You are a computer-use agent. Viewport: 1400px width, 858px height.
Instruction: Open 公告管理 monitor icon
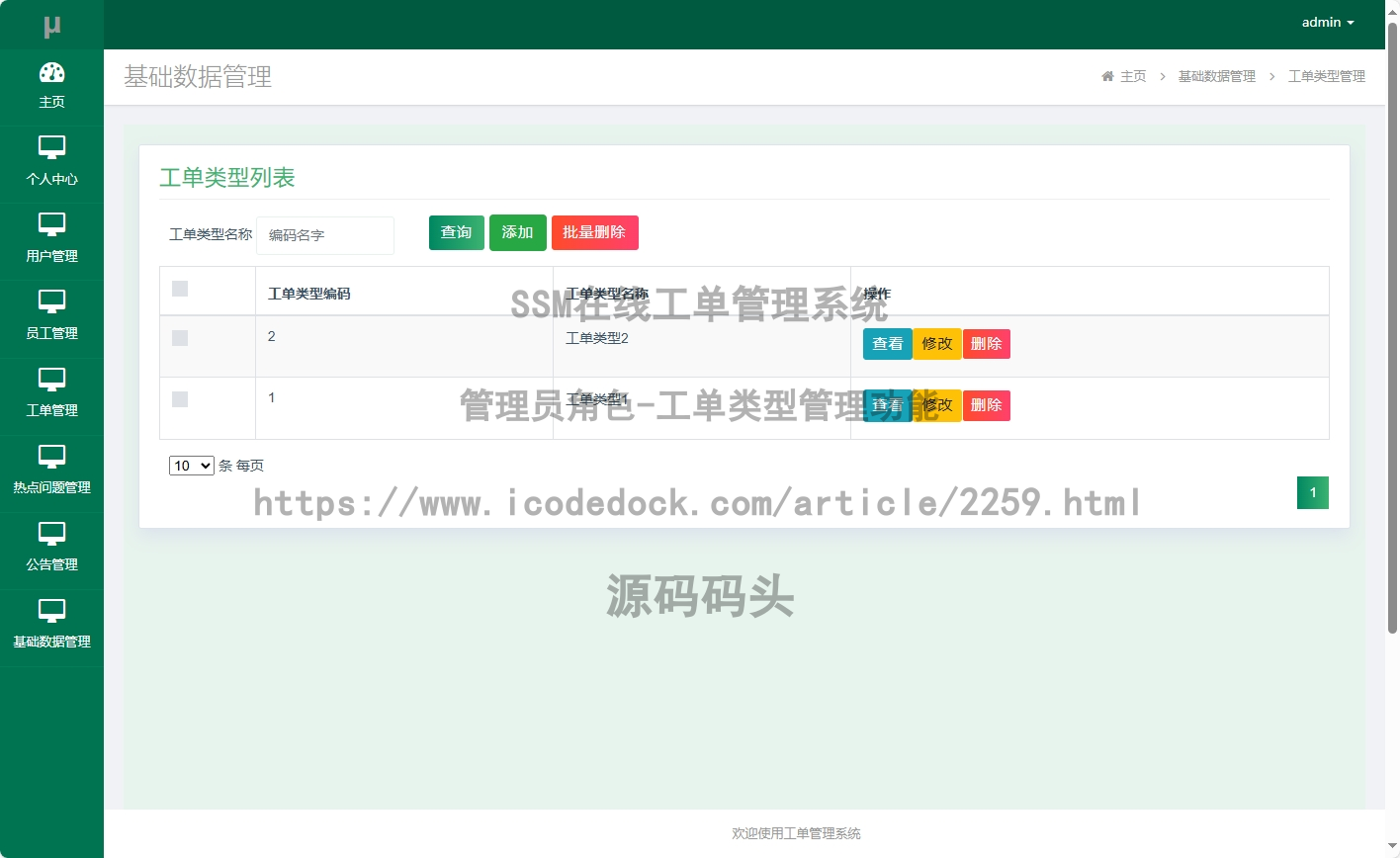[x=51, y=533]
